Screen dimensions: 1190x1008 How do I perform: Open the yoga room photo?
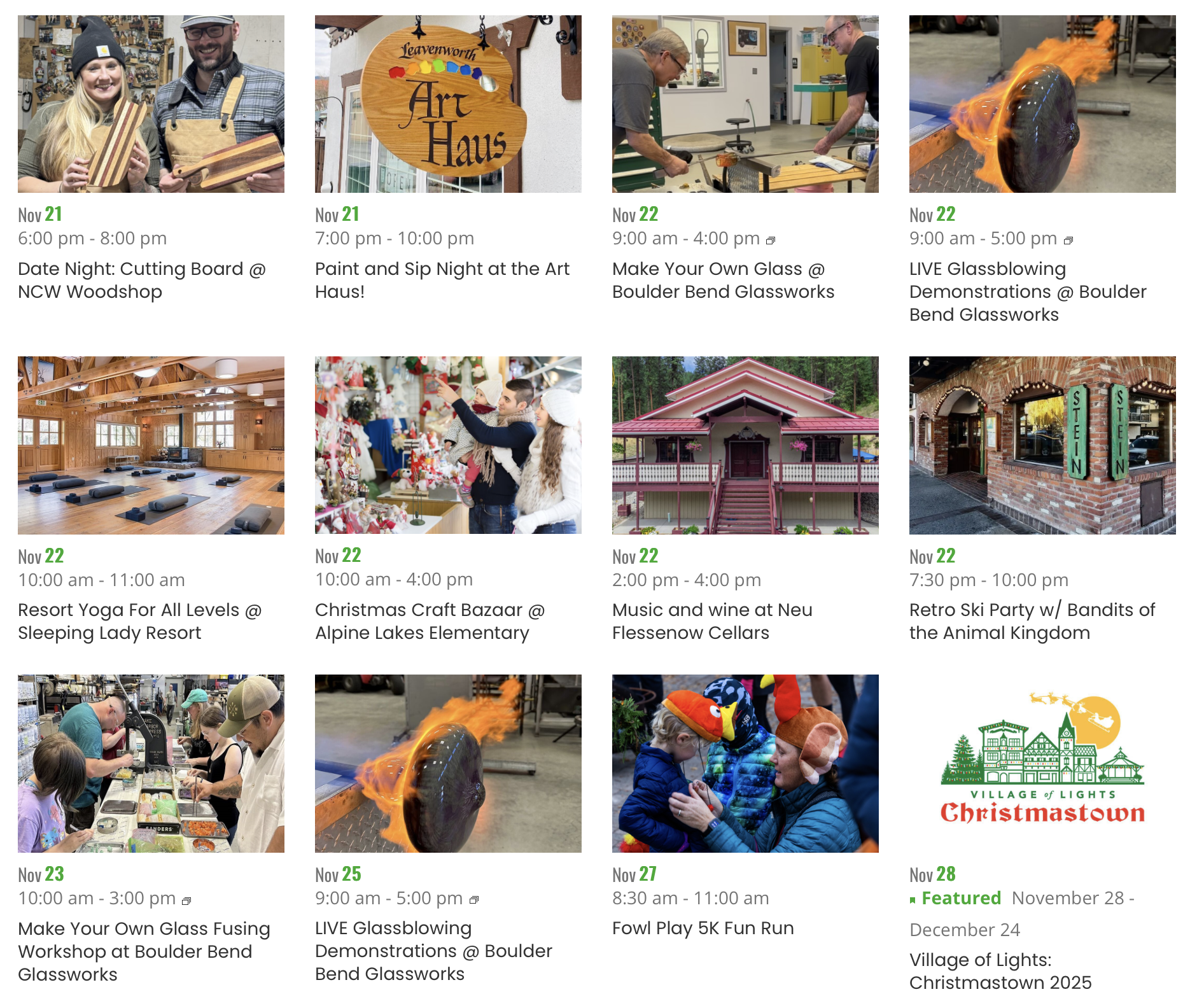[x=151, y=445]
